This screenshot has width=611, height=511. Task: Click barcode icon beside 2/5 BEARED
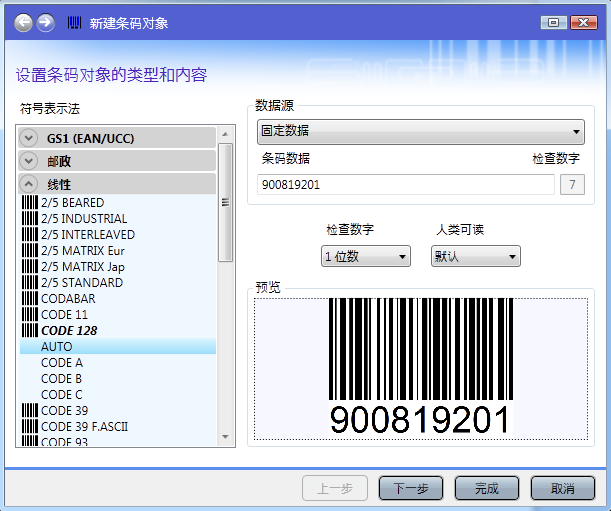tap(30, 203)
